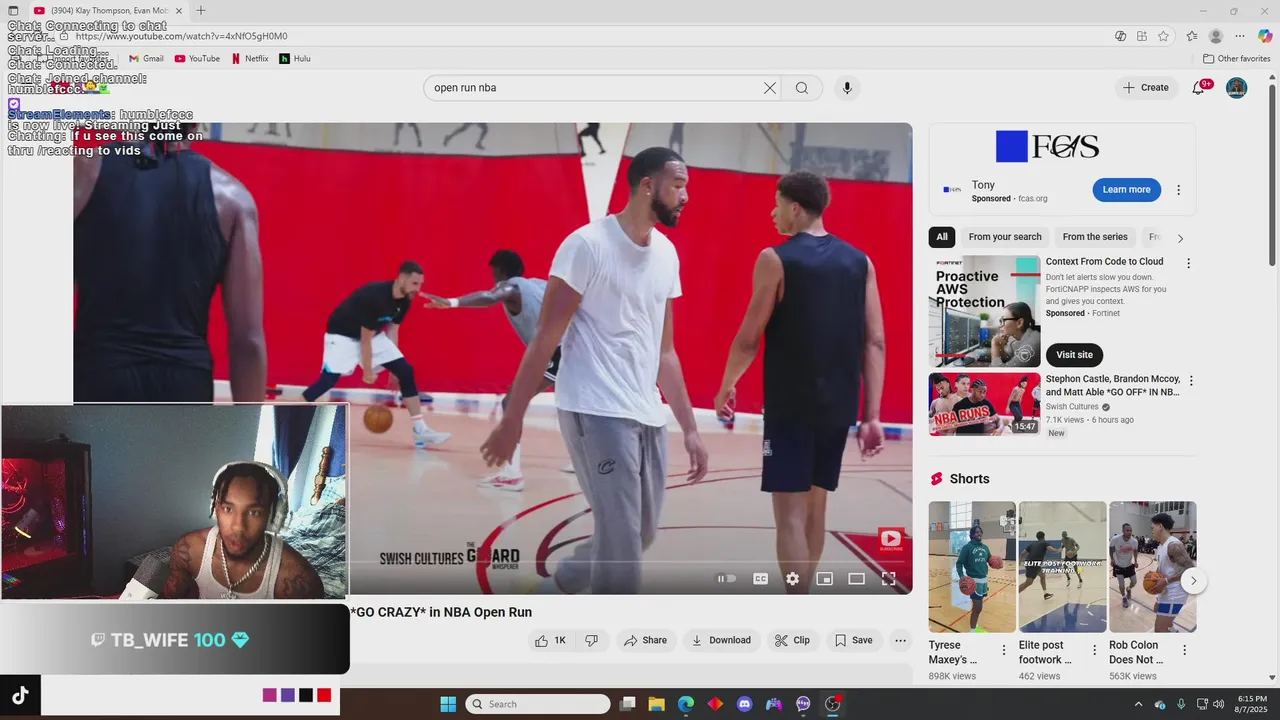
Task: Open YouTube notifications bell
Action: (1199, 88)
